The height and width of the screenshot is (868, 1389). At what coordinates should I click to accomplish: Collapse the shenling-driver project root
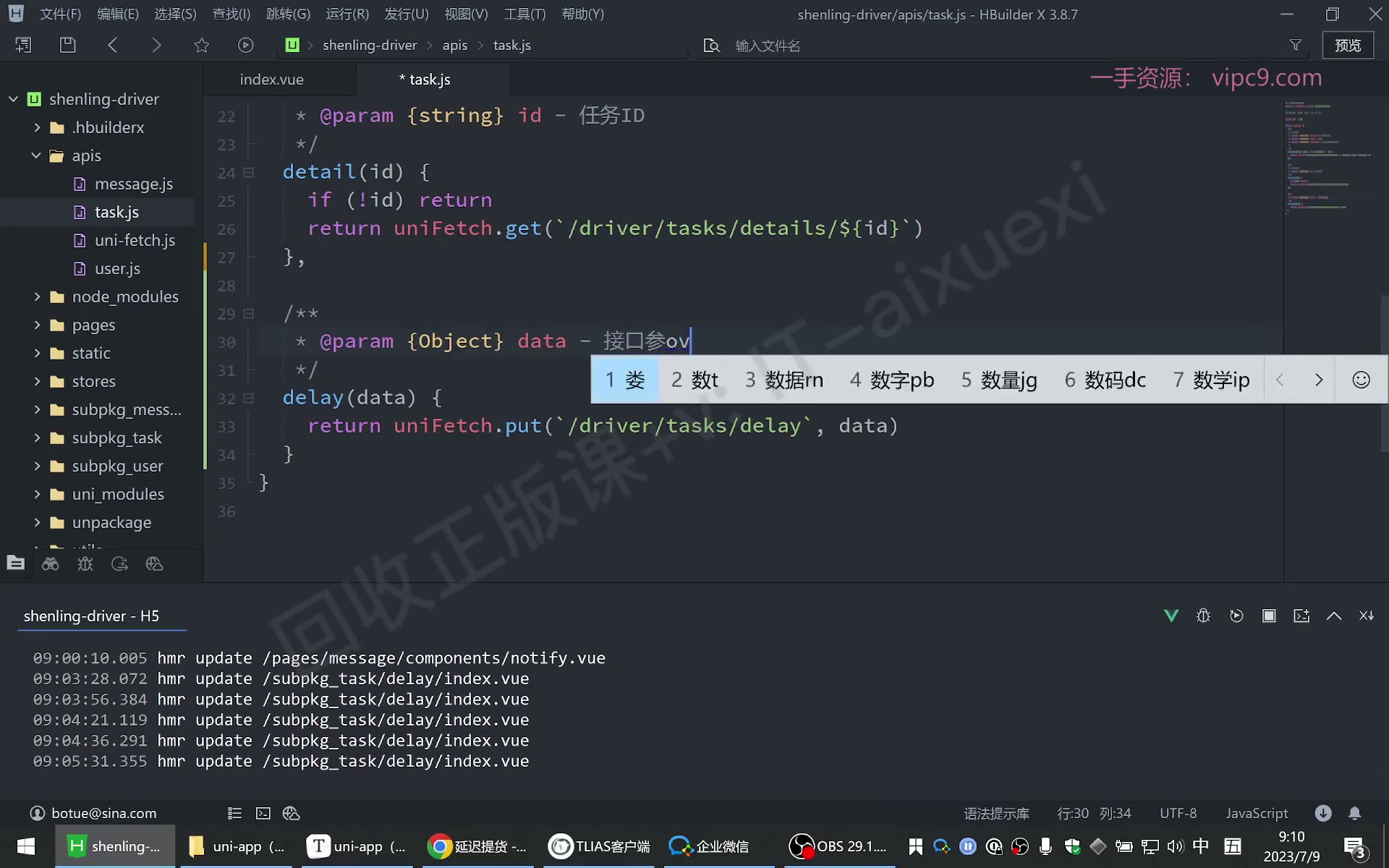pos(13,99)
